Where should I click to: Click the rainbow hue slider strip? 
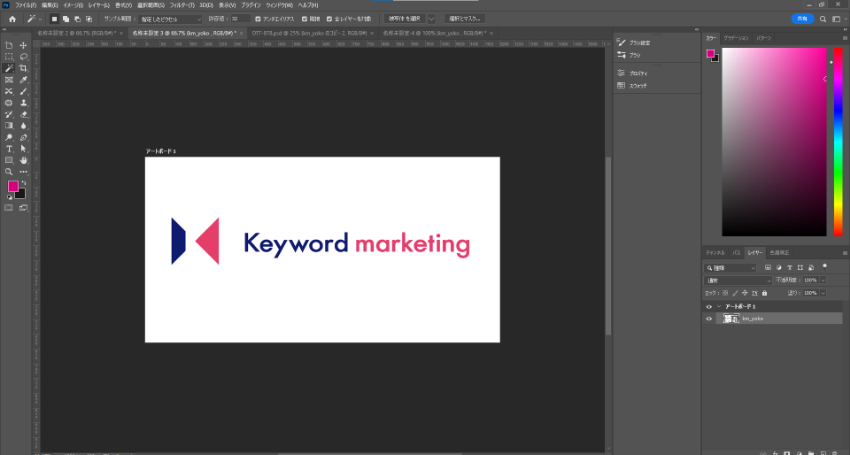point(838,142)
